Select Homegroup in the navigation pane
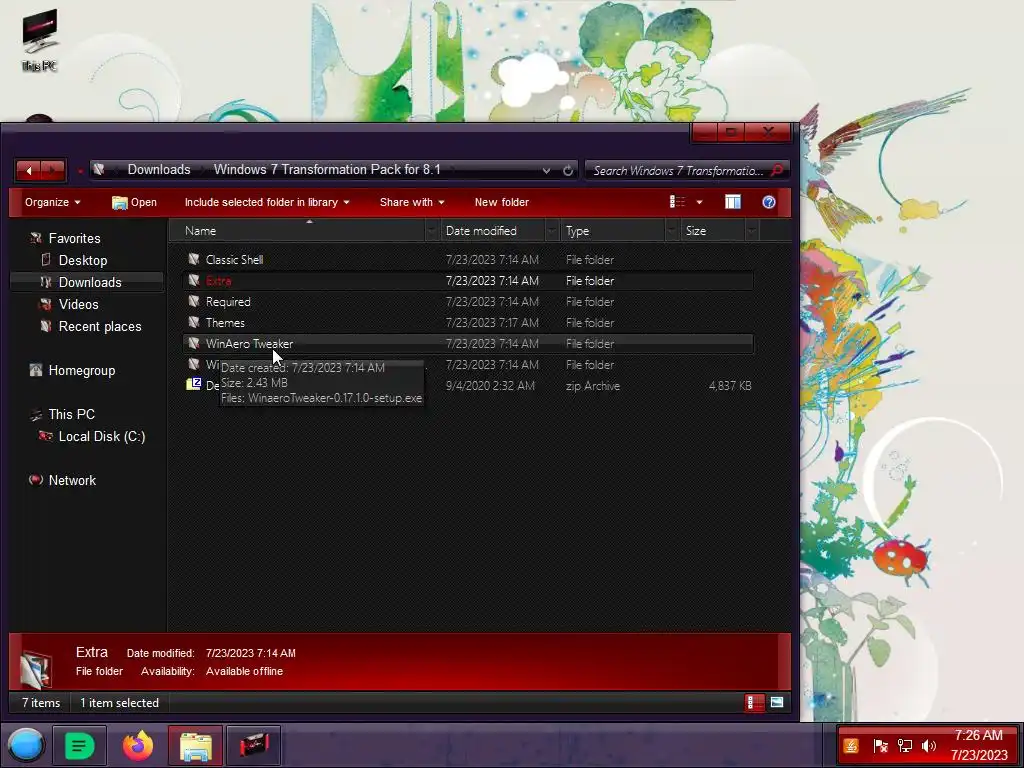 (x=82, y=370)
